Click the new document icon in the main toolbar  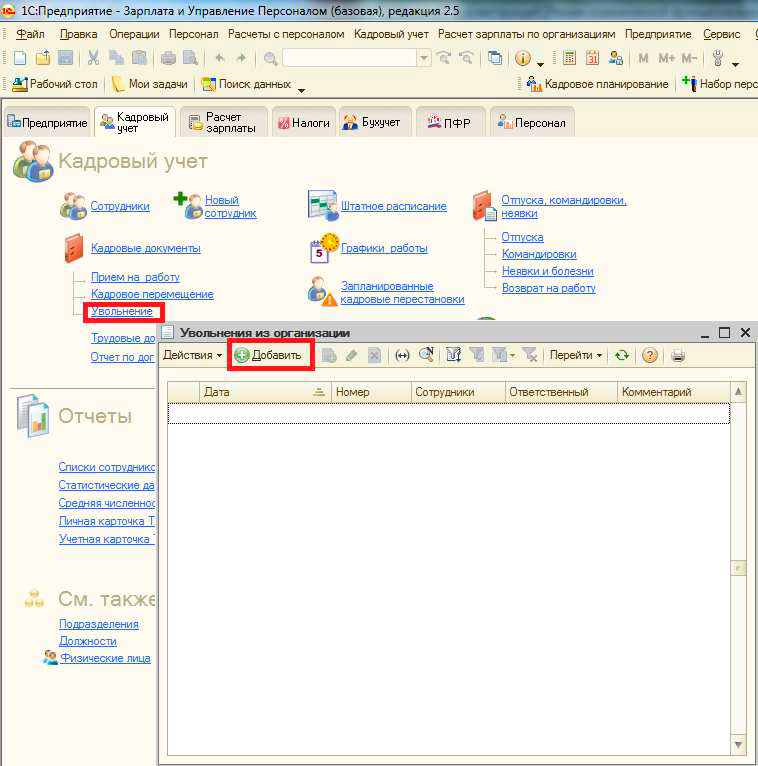[x=19, y=59]
